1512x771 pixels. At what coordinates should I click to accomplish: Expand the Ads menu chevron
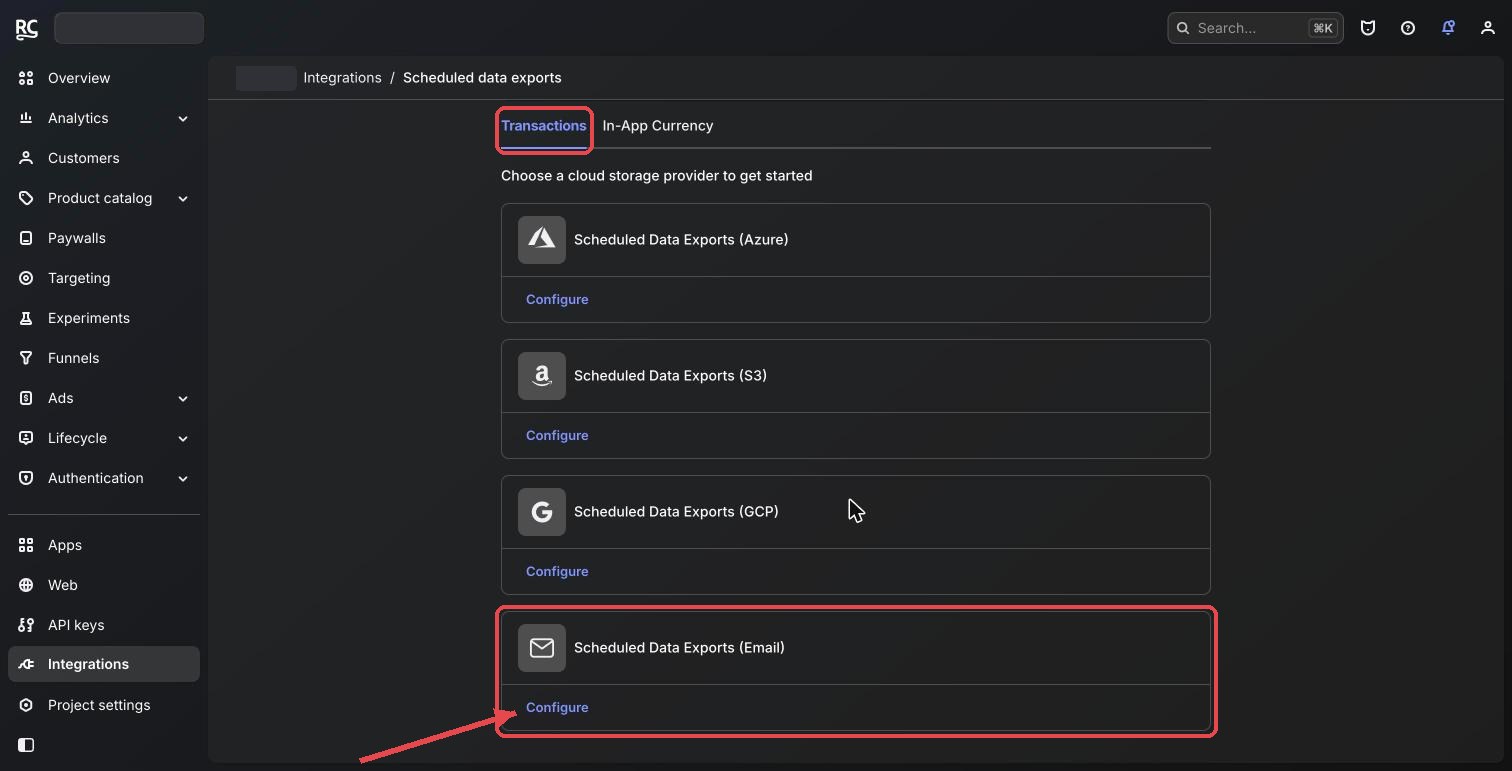pos(183,399)
